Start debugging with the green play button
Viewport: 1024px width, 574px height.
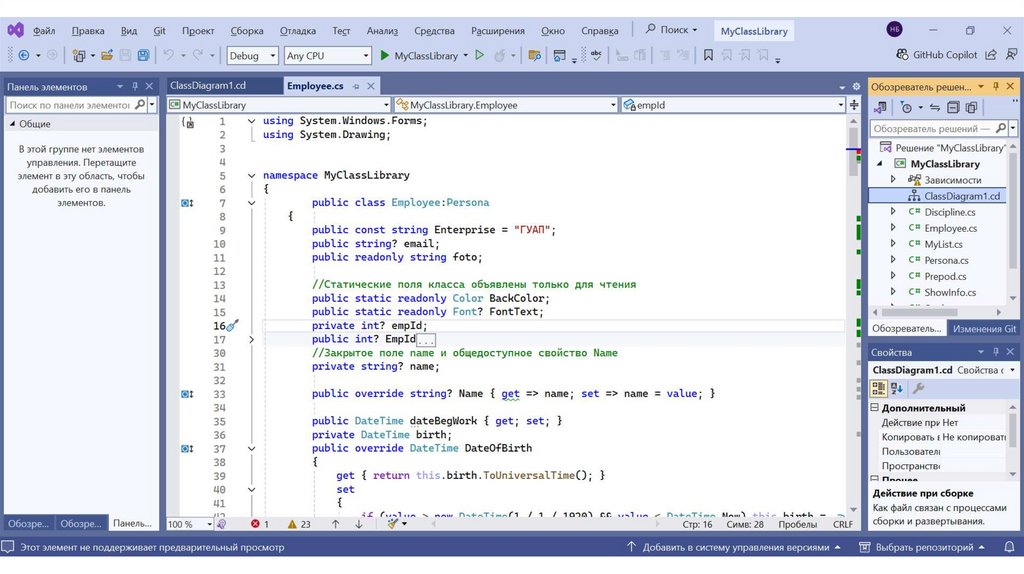pyautogui.click(x=384, y=56)
